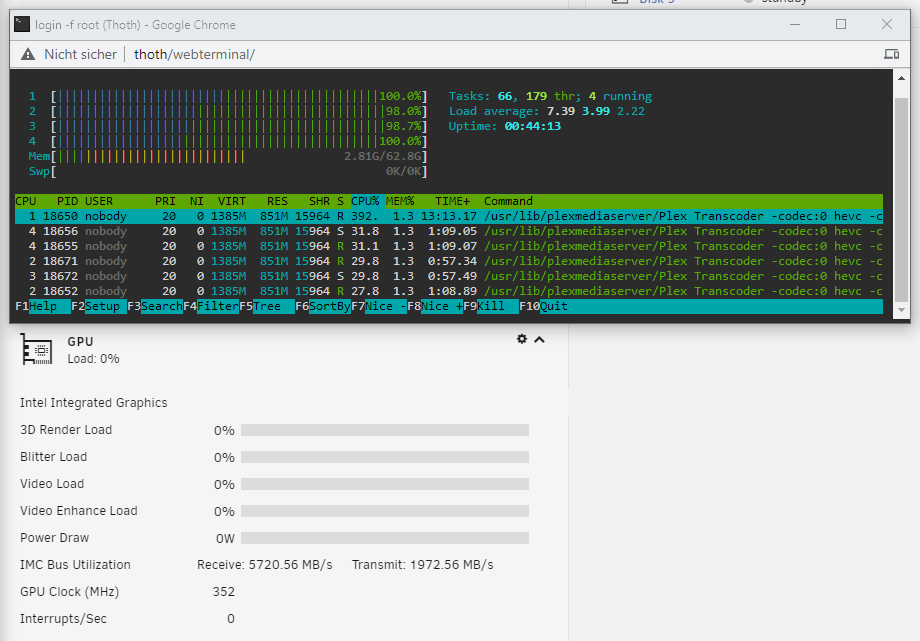920x641 pixels.
Task: Click the terminal window icon in title bar
Action: click(22, 24)
